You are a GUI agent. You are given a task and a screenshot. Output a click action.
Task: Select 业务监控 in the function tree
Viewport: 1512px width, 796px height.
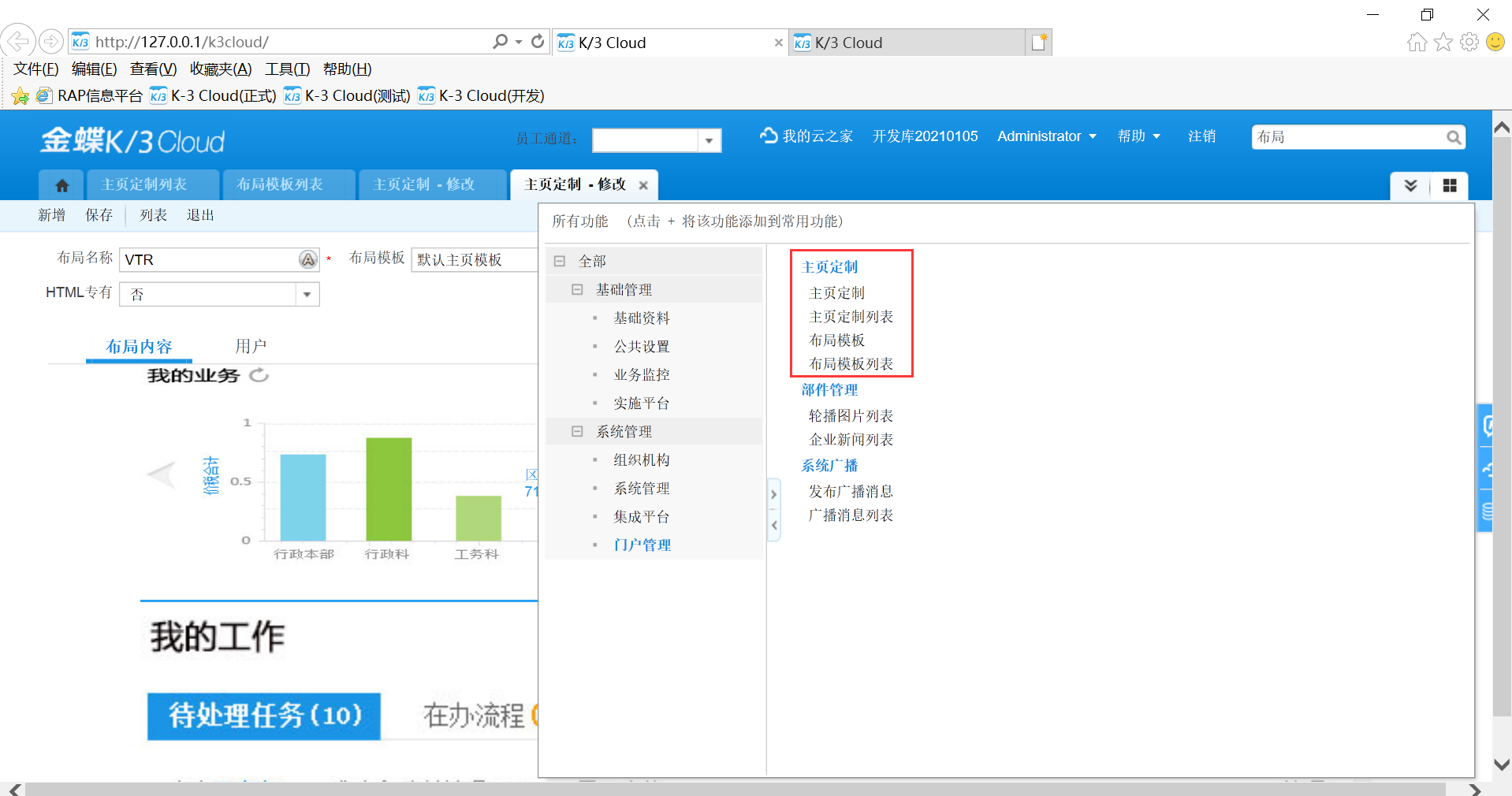pos(642,375)
